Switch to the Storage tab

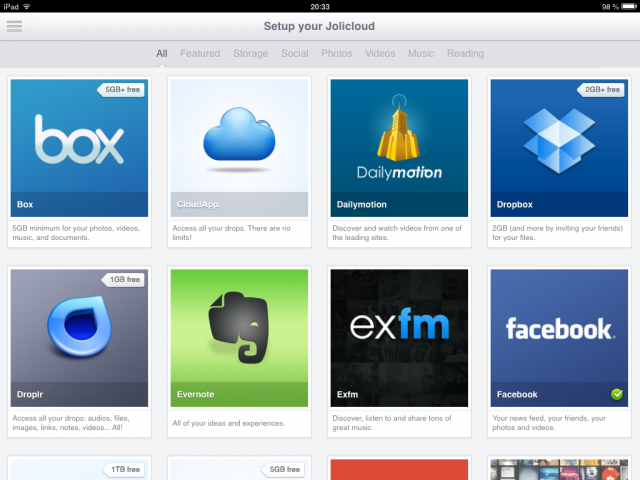pyautogui.click(x=251, y=53)
